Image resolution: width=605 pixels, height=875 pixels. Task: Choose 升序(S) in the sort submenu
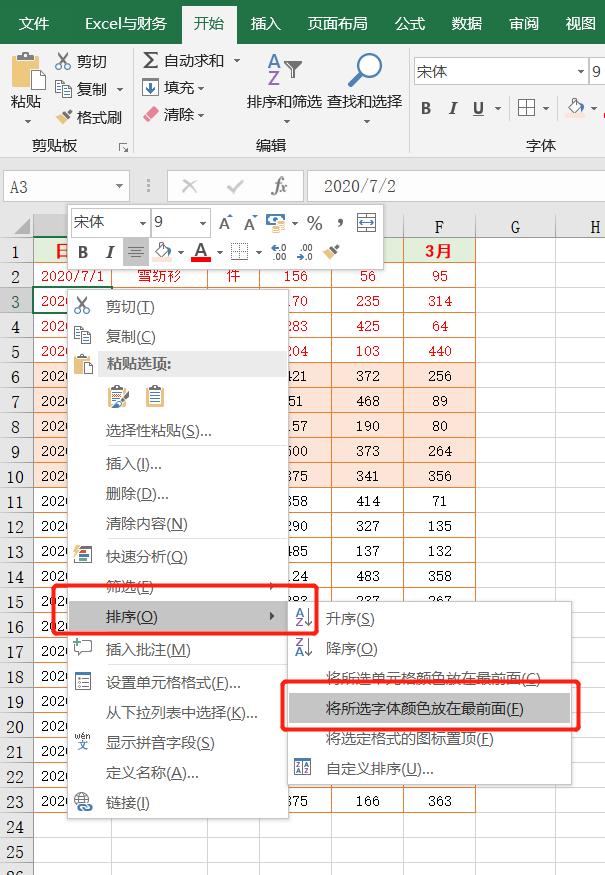click(x=430, y=618)
